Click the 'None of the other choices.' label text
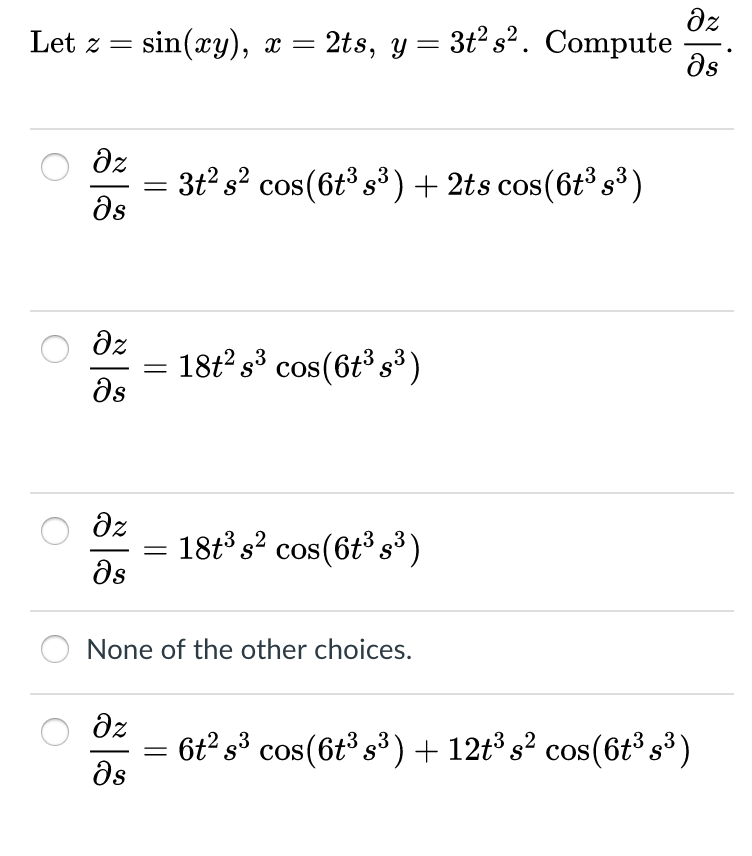Viewport: 752px width, 856px height. coord(249,650)
